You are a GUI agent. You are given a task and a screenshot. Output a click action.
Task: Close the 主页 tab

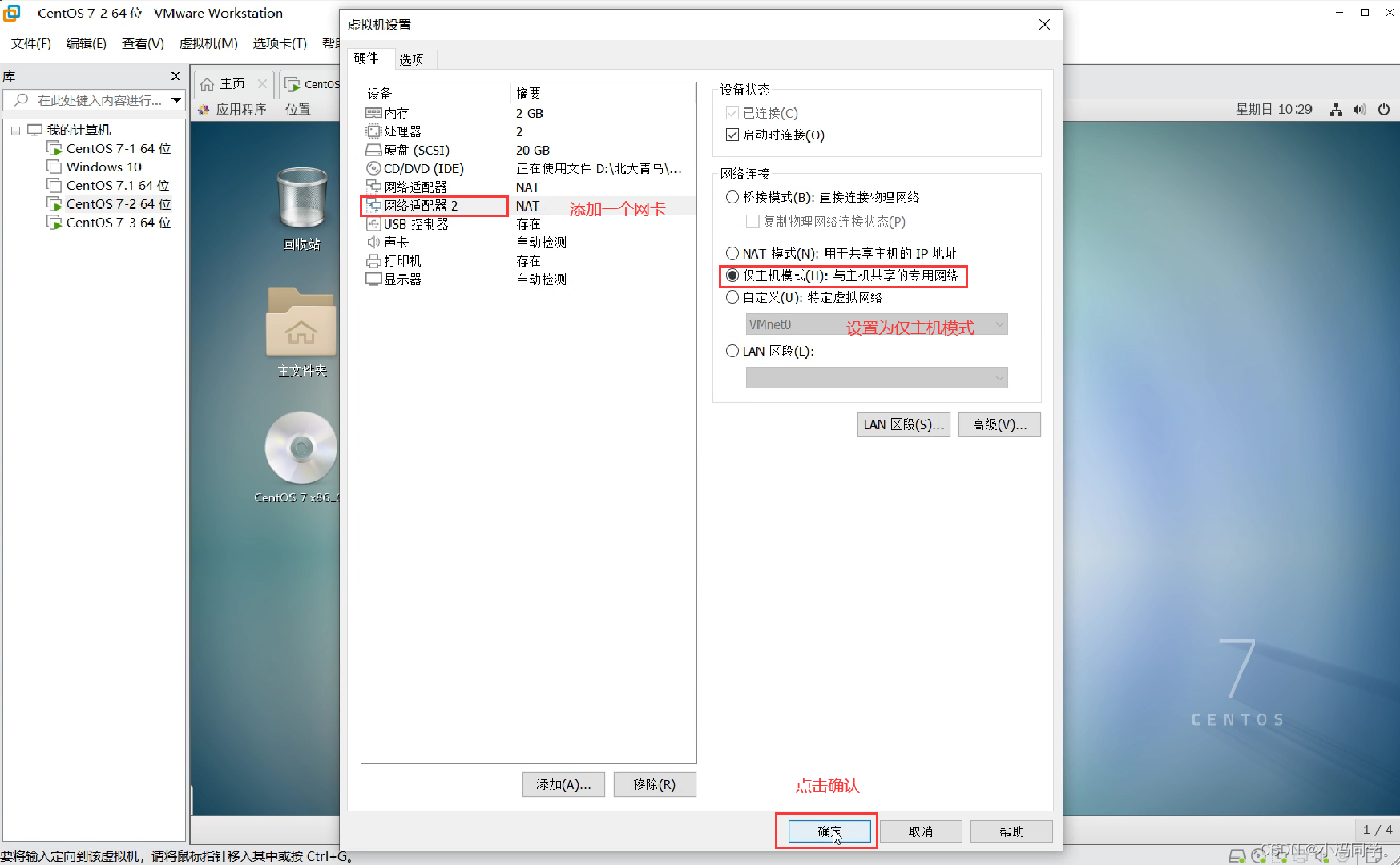tap(262, 83)
